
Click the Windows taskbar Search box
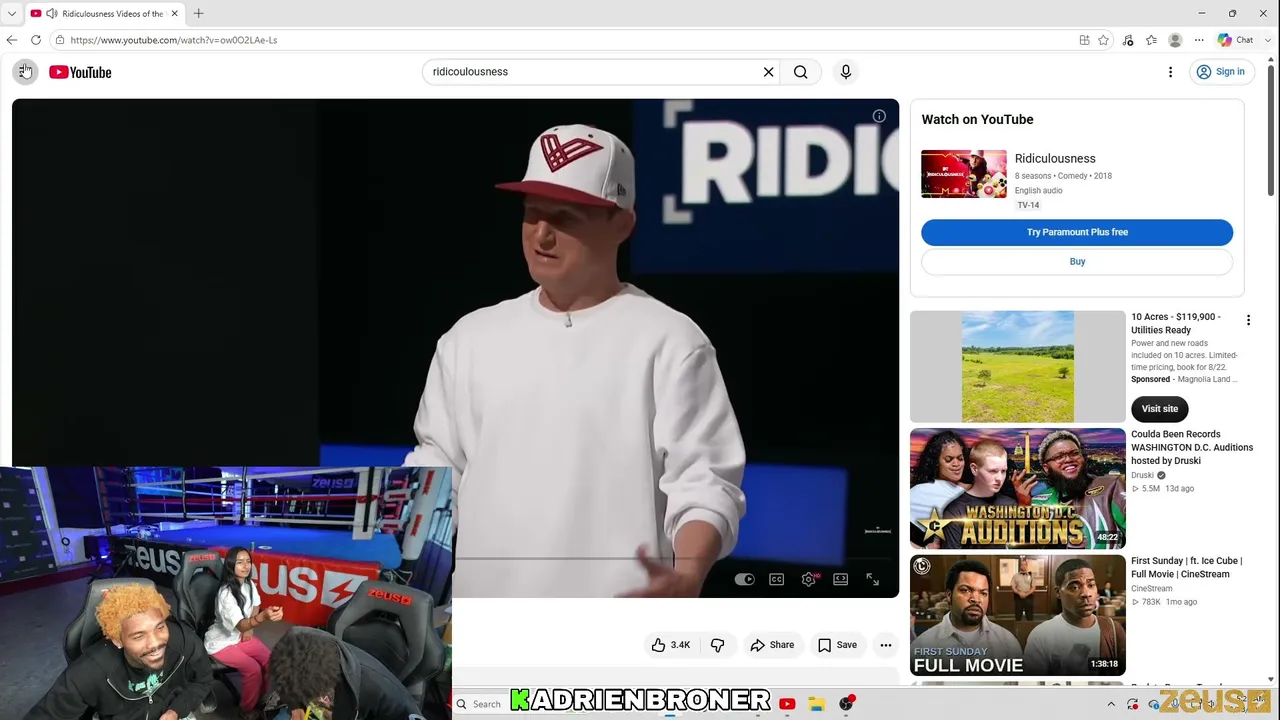click(x=482, y=704)
